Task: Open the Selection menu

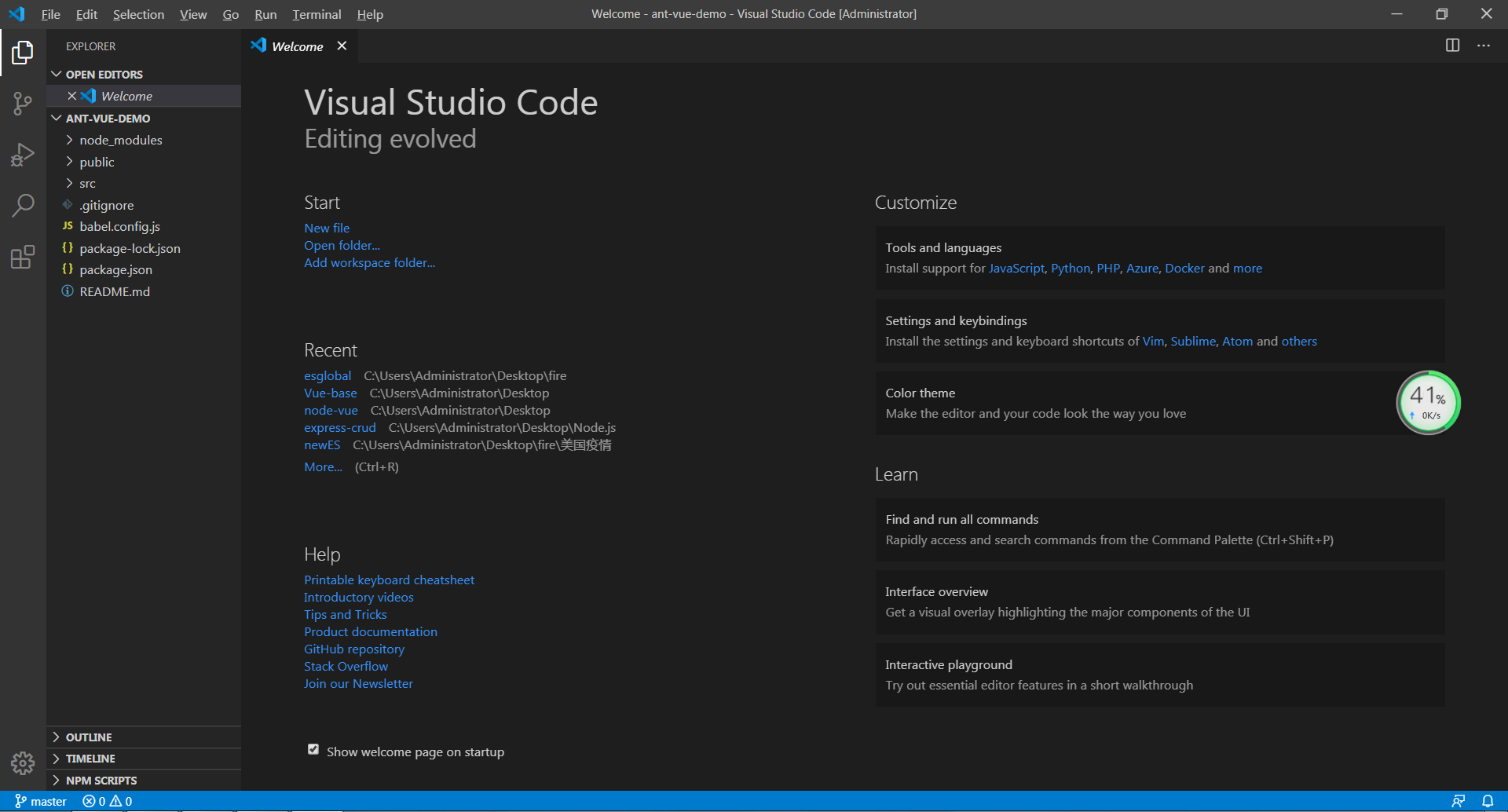Action: (138, 14)
